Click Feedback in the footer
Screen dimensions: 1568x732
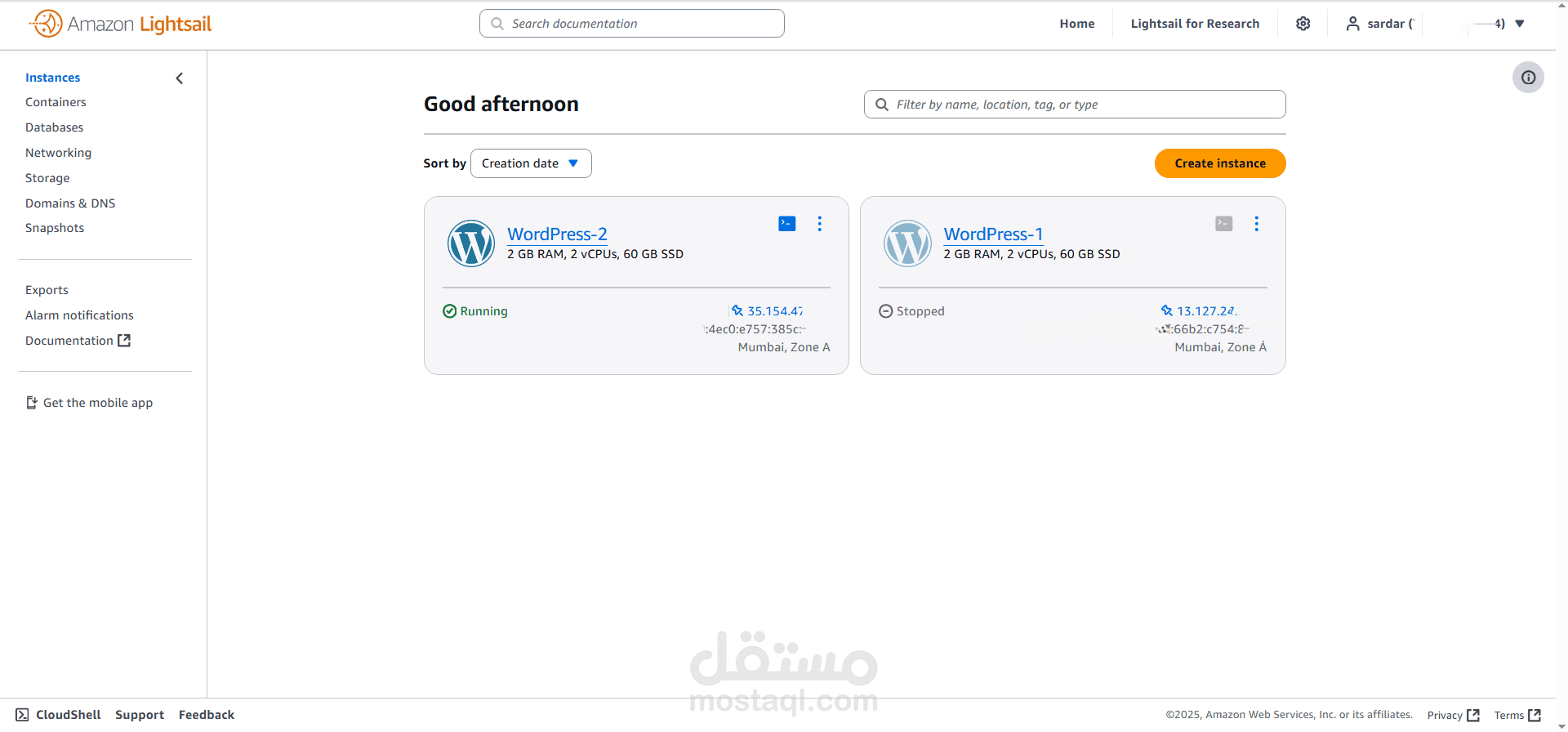point(207,715)
